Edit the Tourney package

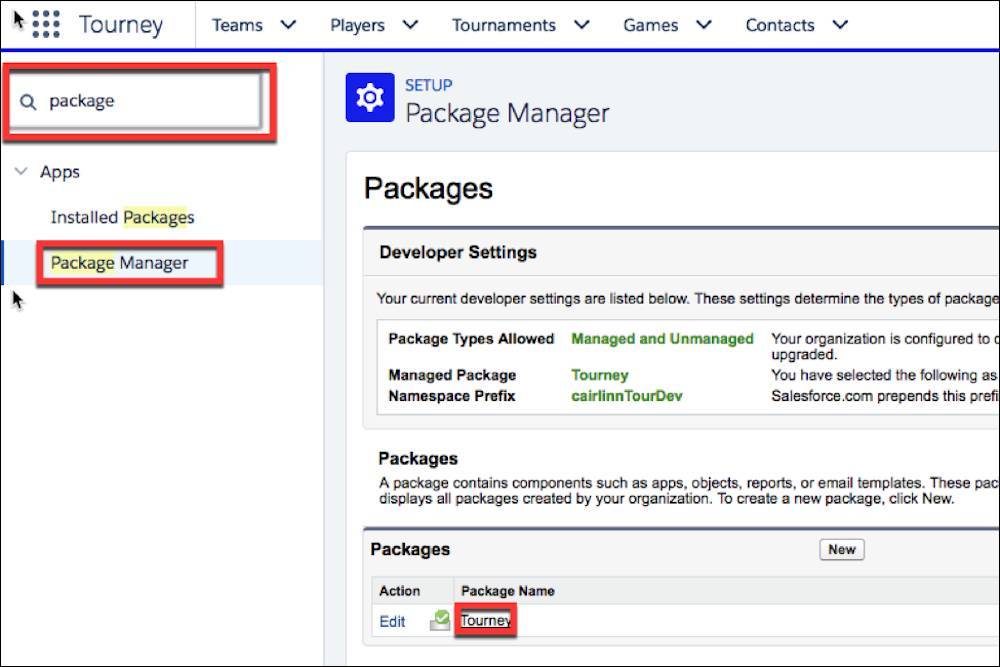coord(391,621)
